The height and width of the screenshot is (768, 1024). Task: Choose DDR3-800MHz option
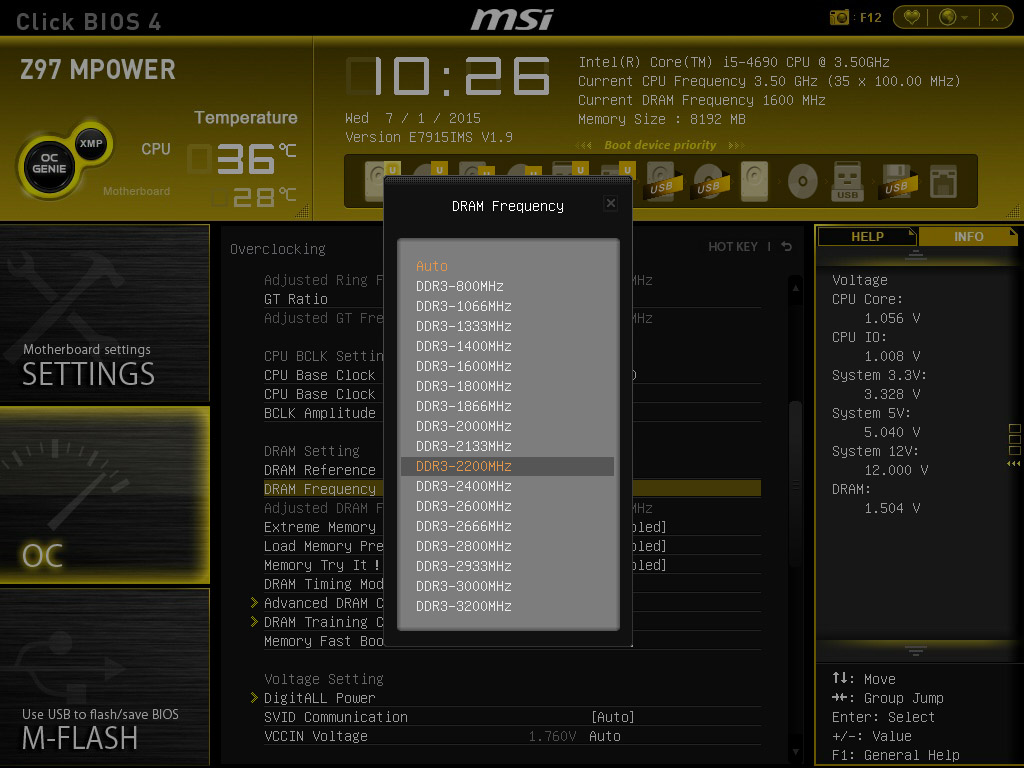[x=459, y=286]
